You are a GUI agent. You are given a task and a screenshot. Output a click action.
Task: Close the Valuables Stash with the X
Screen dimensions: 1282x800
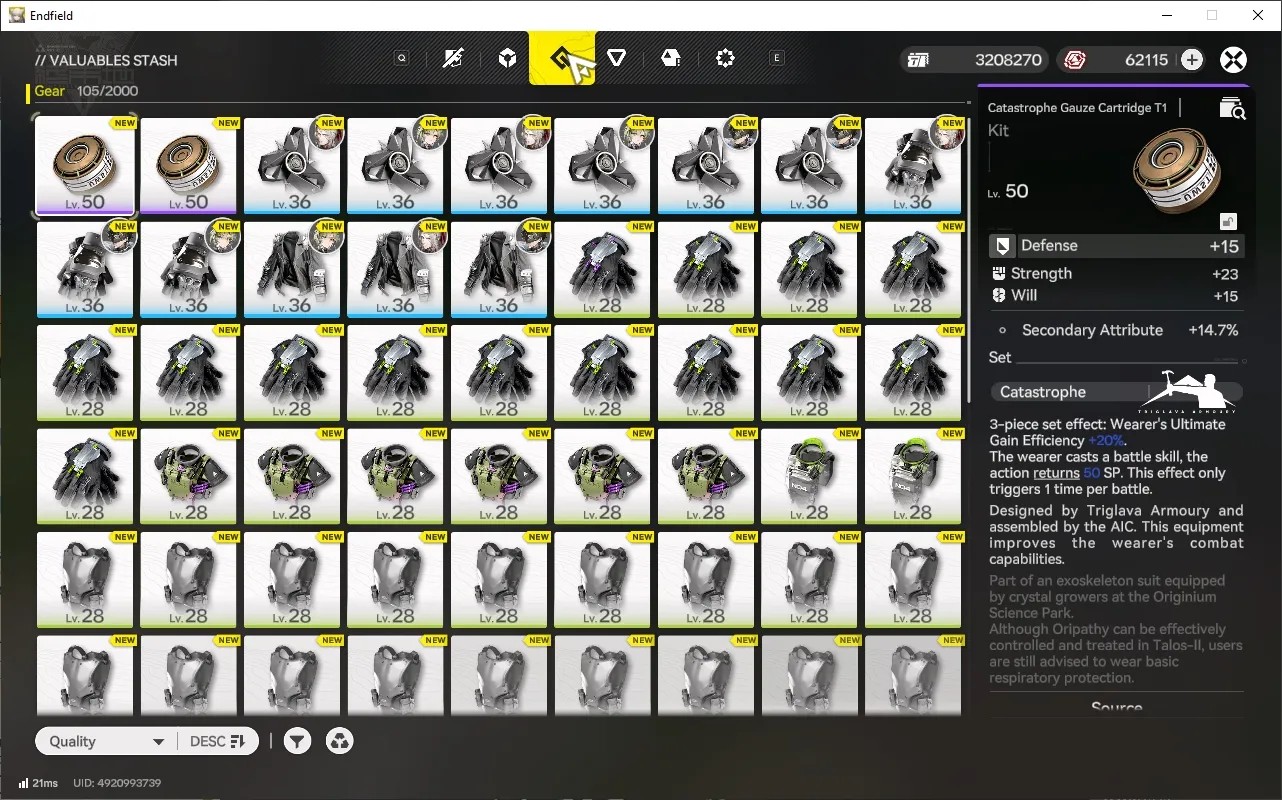1234,60
